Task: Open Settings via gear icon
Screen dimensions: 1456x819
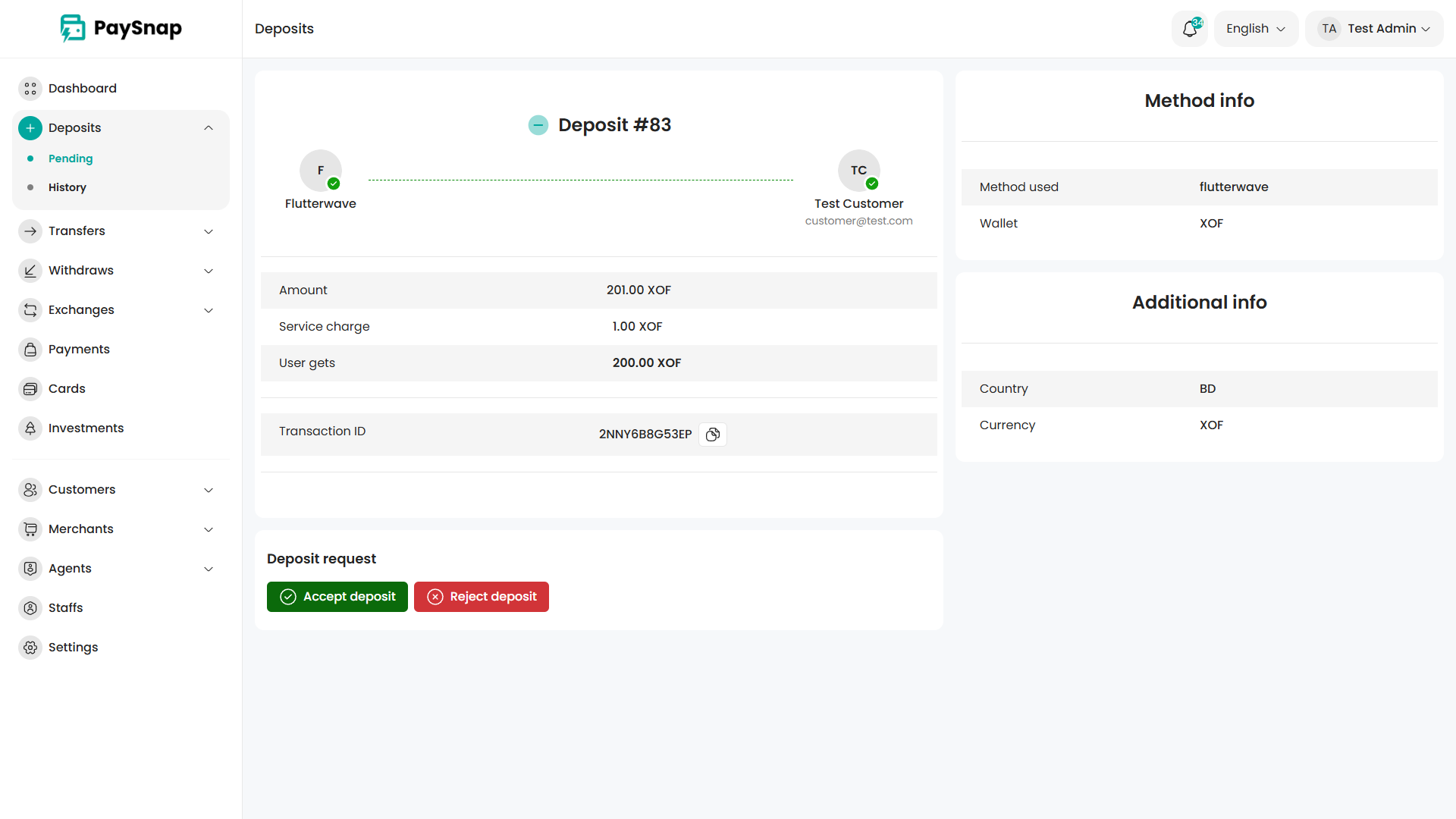Action: 30,648
